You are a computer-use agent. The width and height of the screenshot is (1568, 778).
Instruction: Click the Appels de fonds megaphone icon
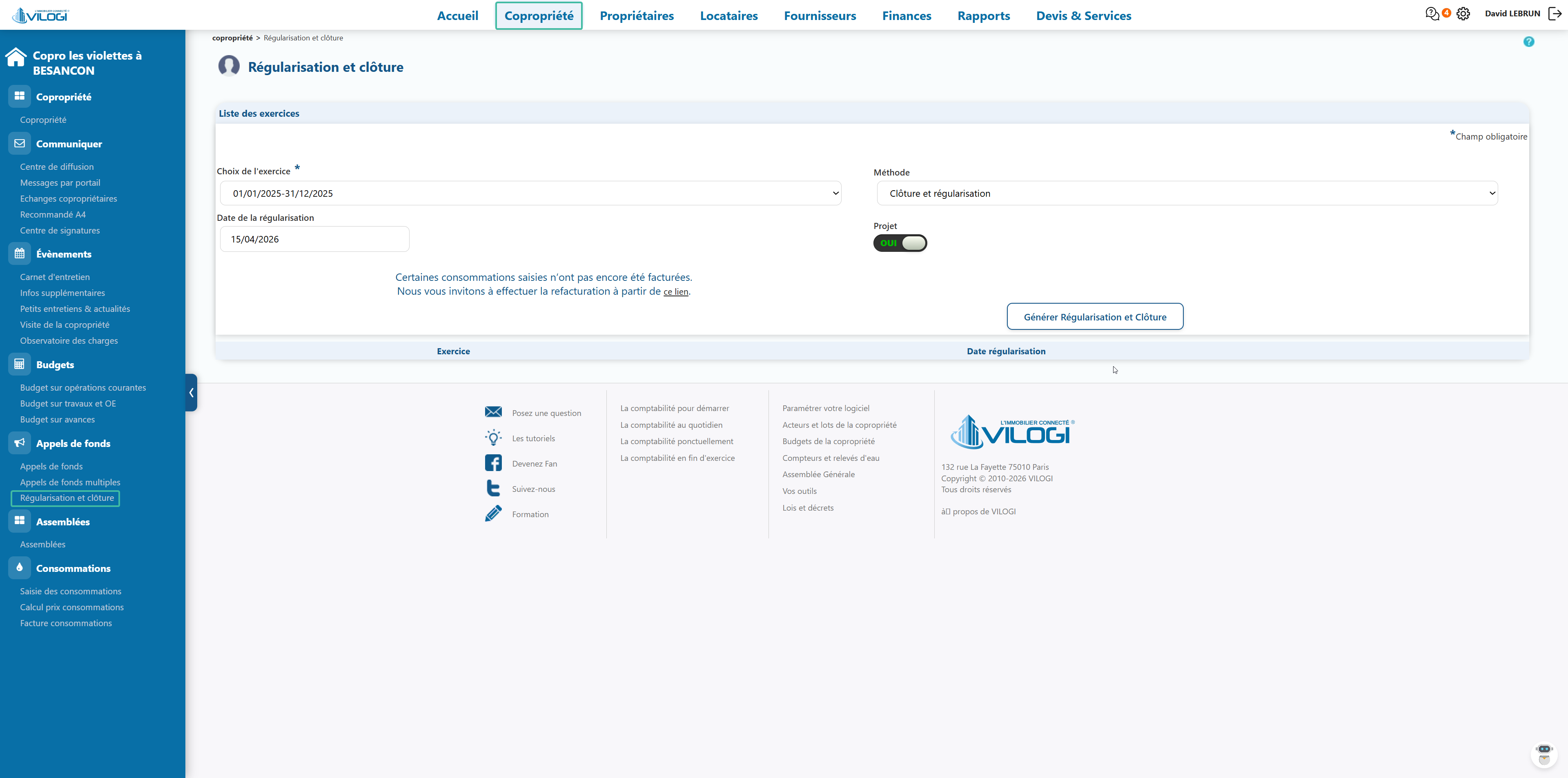20,443
